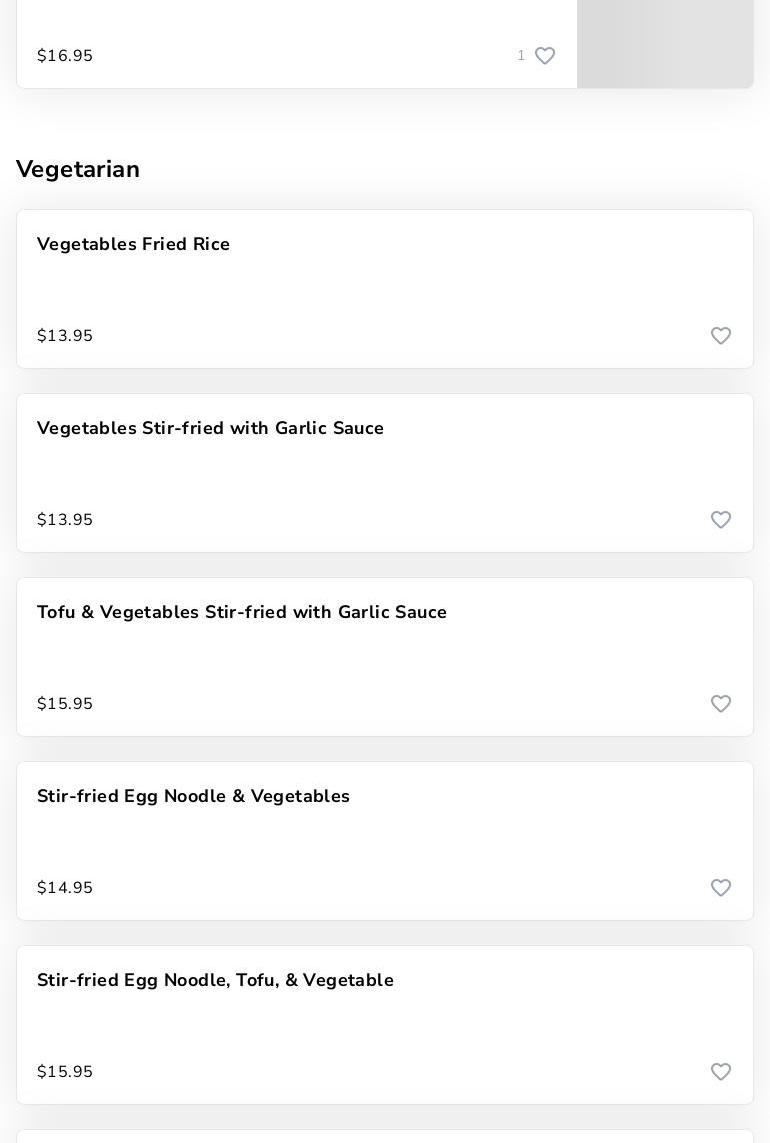Image resolution: width=770 pixels, height=1143 pixels.
Task: Select Tofu & Vegetables Stir-fried with Garlic Sauce
Action: [x=241, y=613]
